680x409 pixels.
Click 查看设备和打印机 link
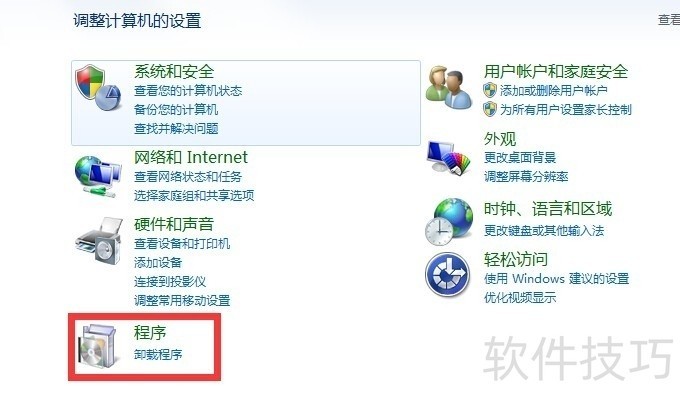coord(182,243)
